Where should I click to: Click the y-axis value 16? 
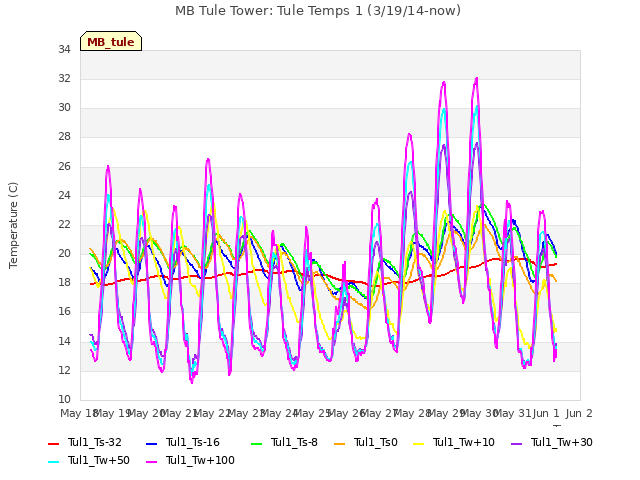pyautogui.click(x=64, y=312)
